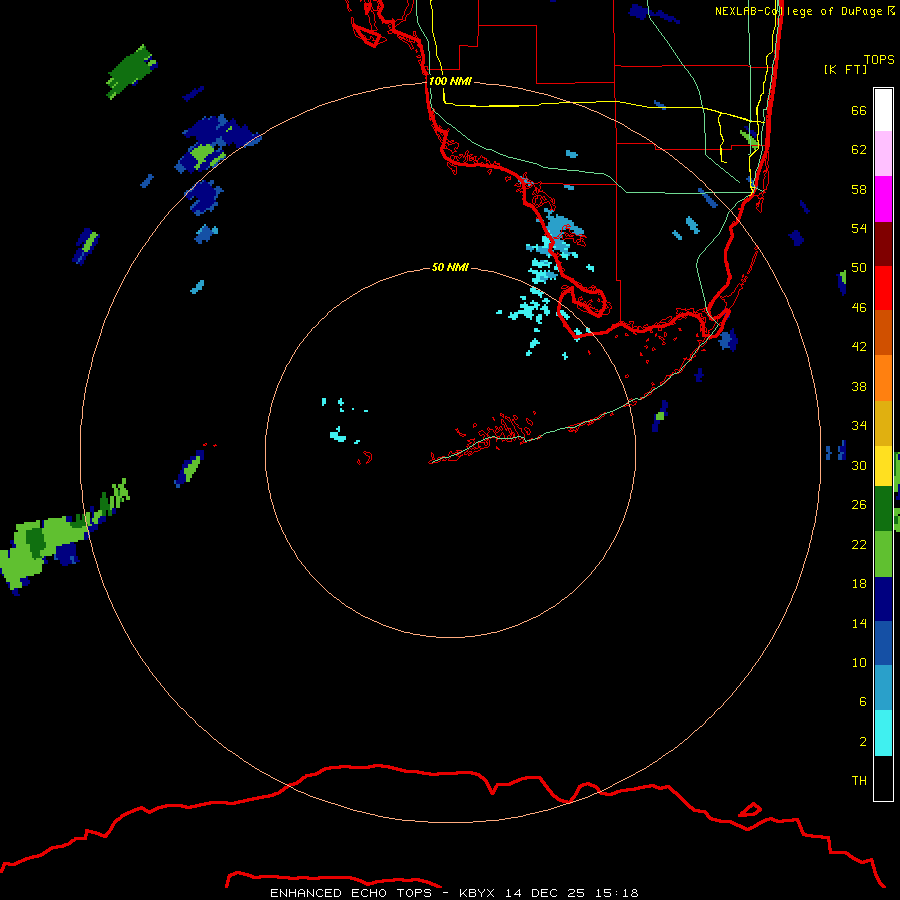Click the '62' legend value

pos(859,150)
